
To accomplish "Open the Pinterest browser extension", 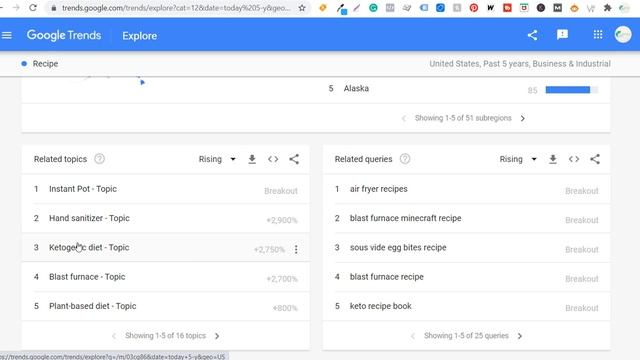I will coord(474,8).
